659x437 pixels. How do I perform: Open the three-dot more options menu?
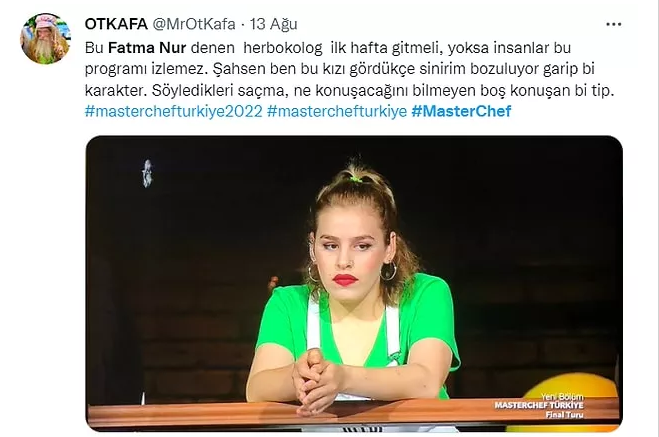click(614, 24)
